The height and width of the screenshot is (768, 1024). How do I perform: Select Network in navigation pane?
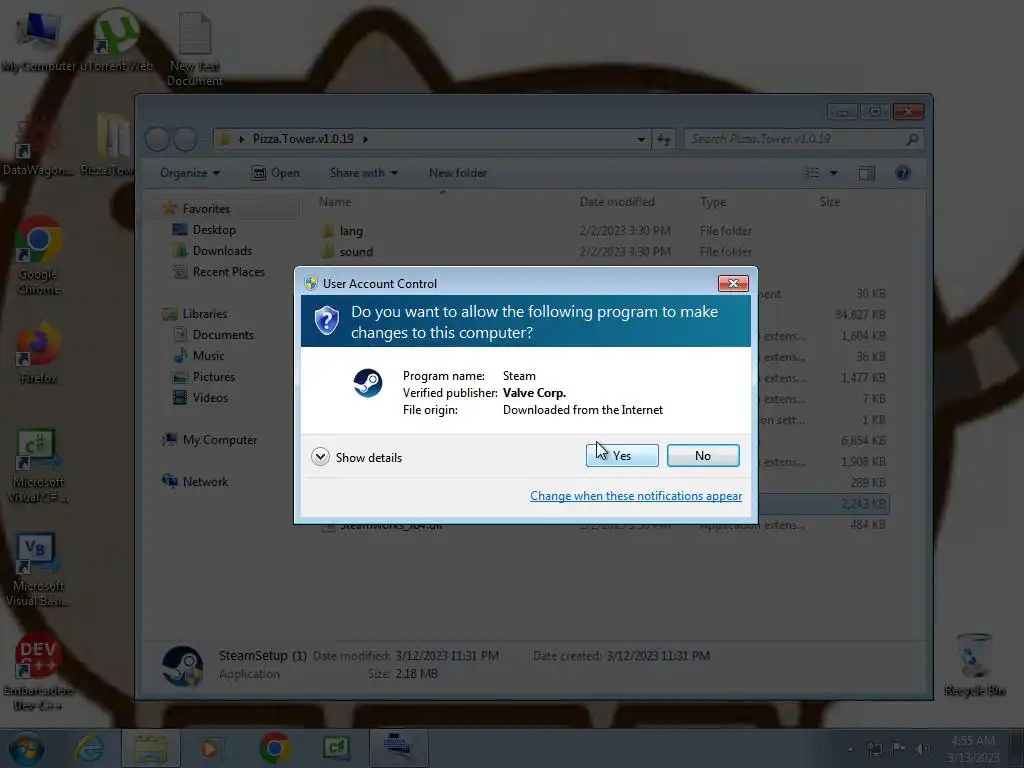click(205, 481)
